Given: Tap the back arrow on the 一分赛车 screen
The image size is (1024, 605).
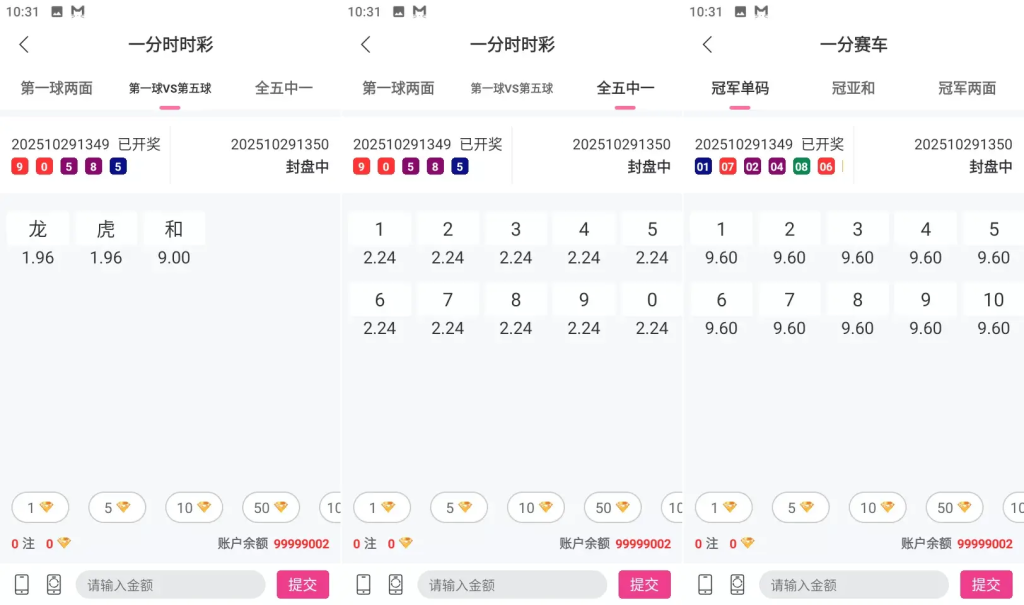Looking at the screenshot, I should click(x=706, y=44).
